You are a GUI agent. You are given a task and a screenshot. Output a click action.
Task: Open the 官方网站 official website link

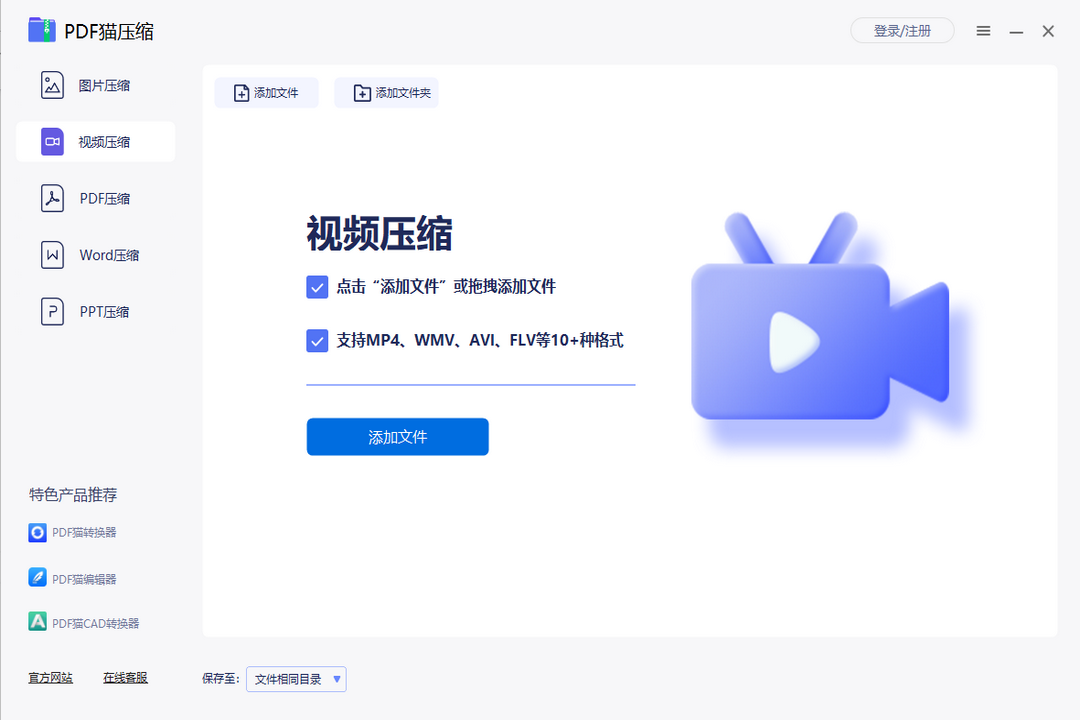[x=50, y=677]
